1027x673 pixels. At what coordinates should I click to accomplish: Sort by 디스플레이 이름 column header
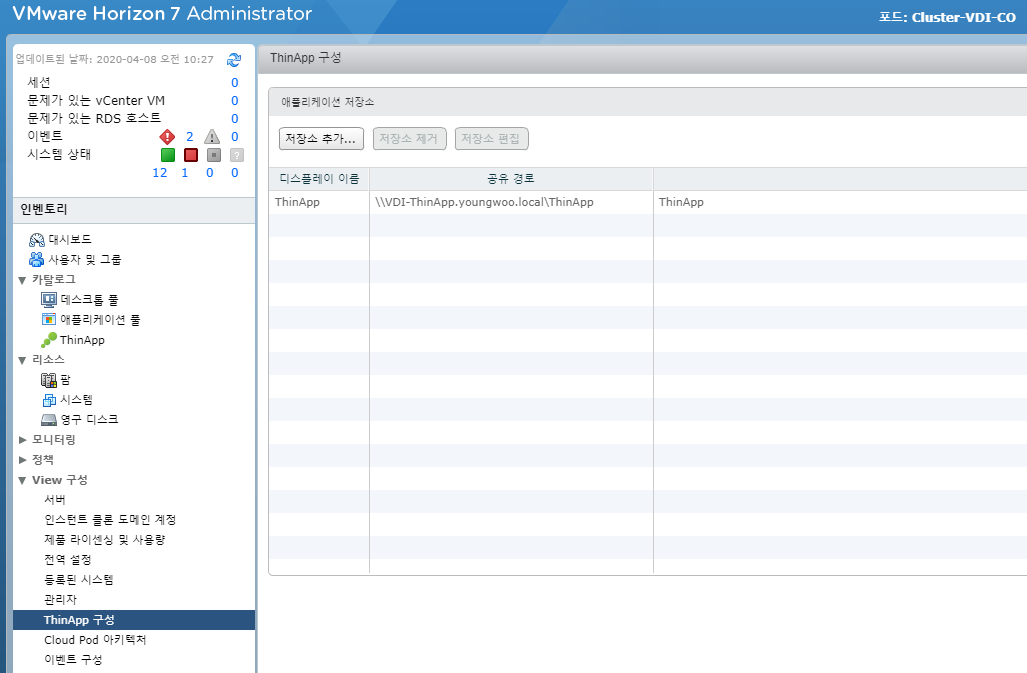[319, 179]
